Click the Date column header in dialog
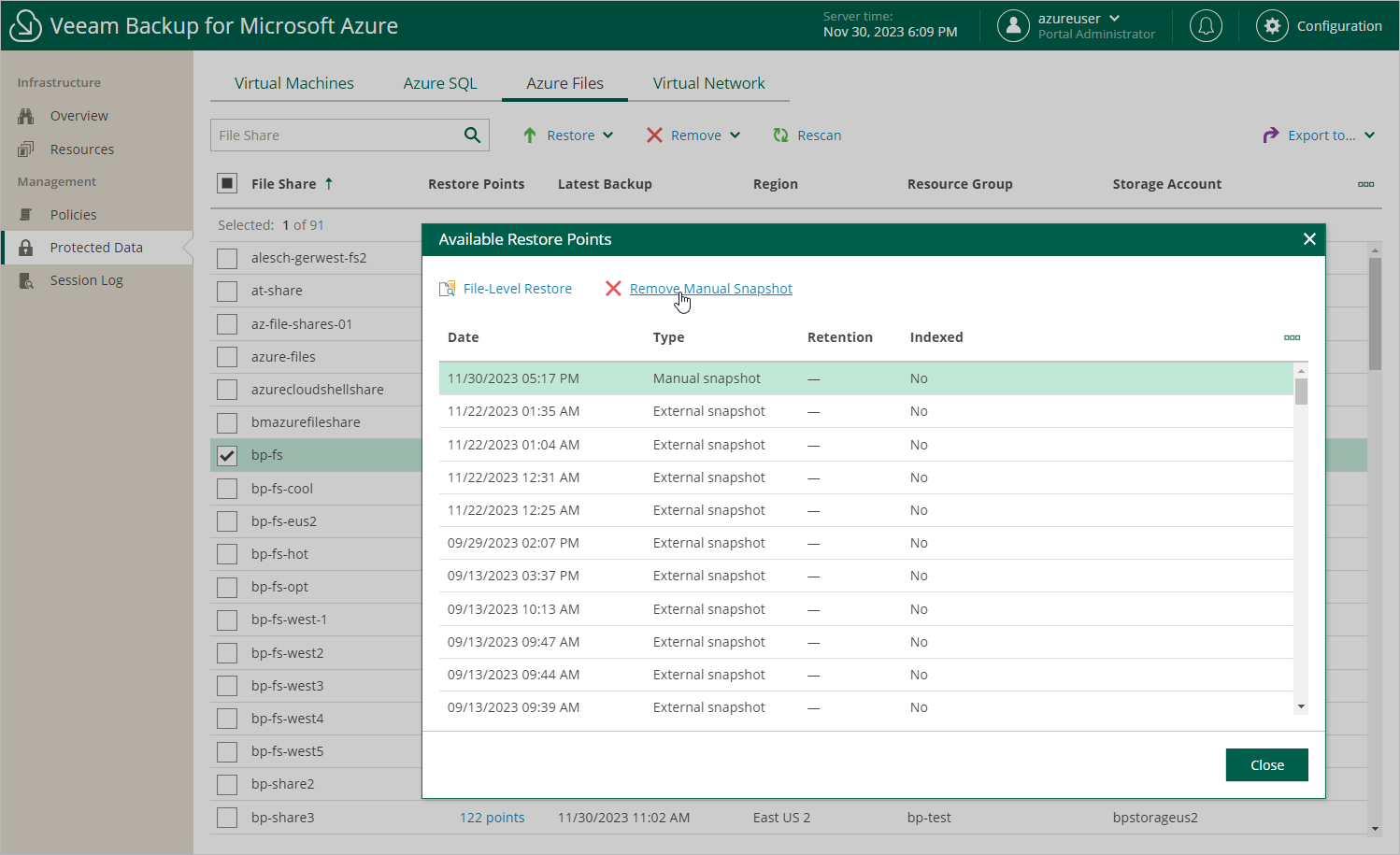This screenshot has width=1400, height=855. coord(464,337)
